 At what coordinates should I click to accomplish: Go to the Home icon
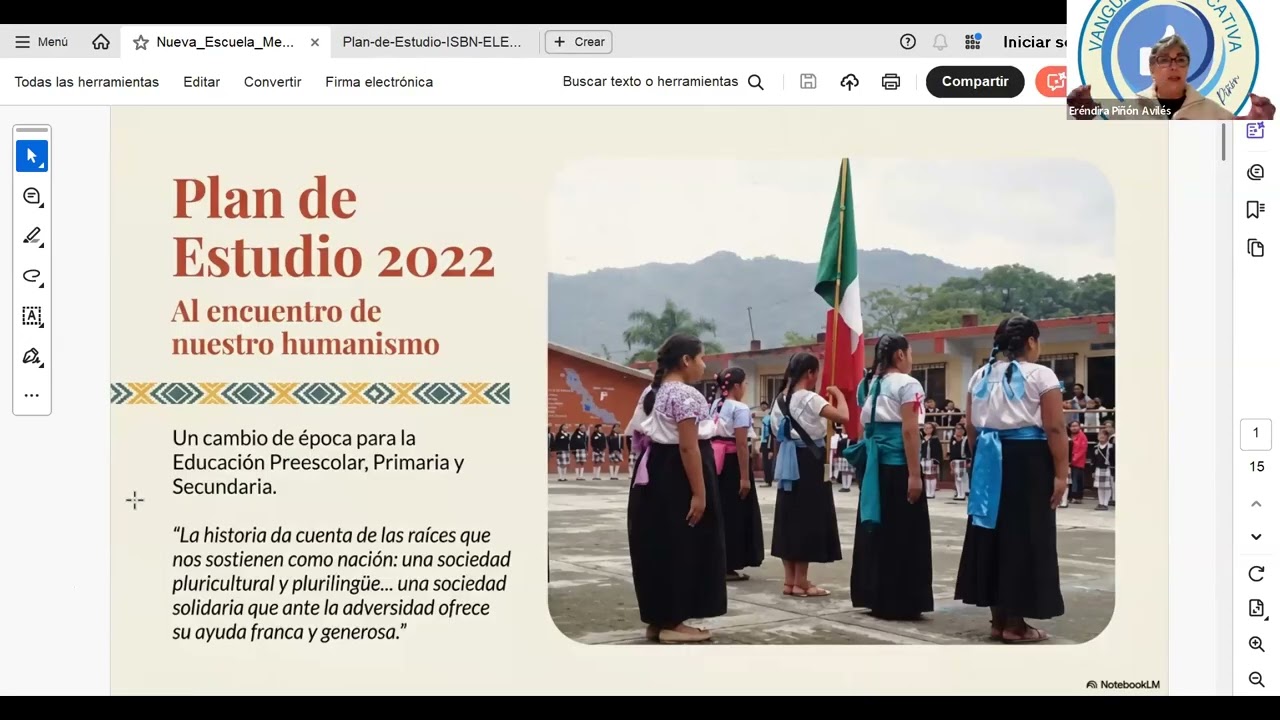pos(101,42)
